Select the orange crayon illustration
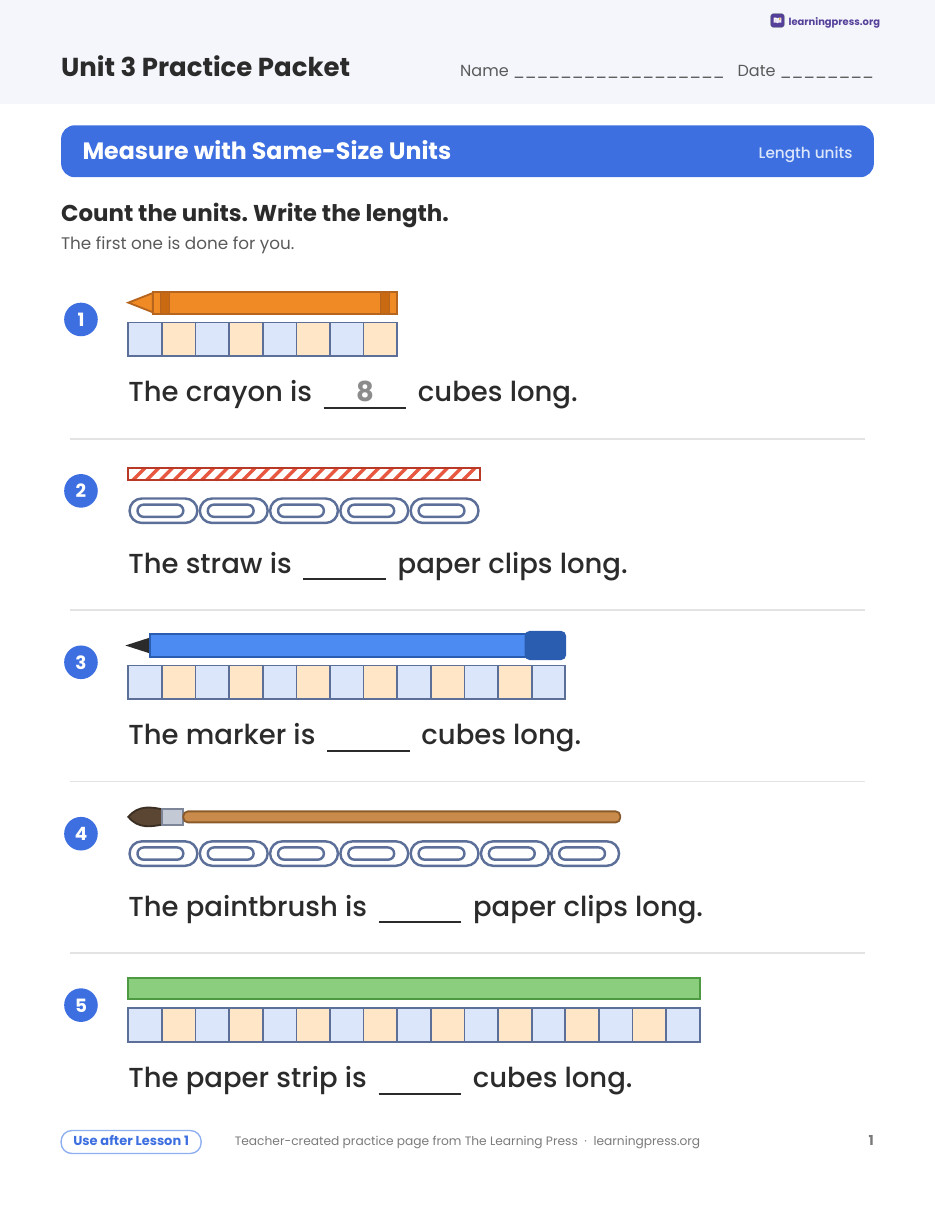Viewport: 935px width, 1210px height. 262,303
